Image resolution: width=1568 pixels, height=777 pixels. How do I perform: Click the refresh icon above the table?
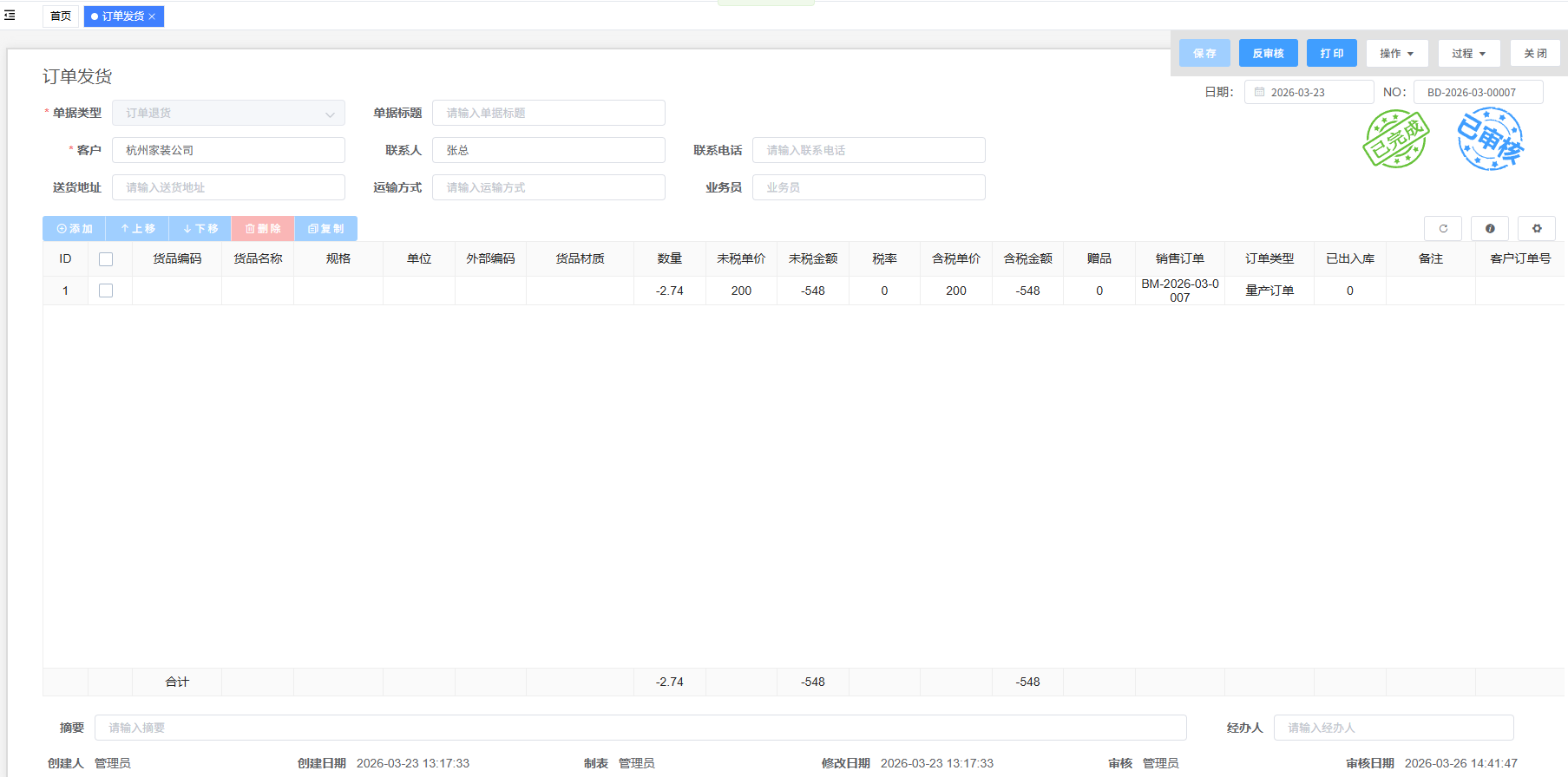[x=1442, y=229]
